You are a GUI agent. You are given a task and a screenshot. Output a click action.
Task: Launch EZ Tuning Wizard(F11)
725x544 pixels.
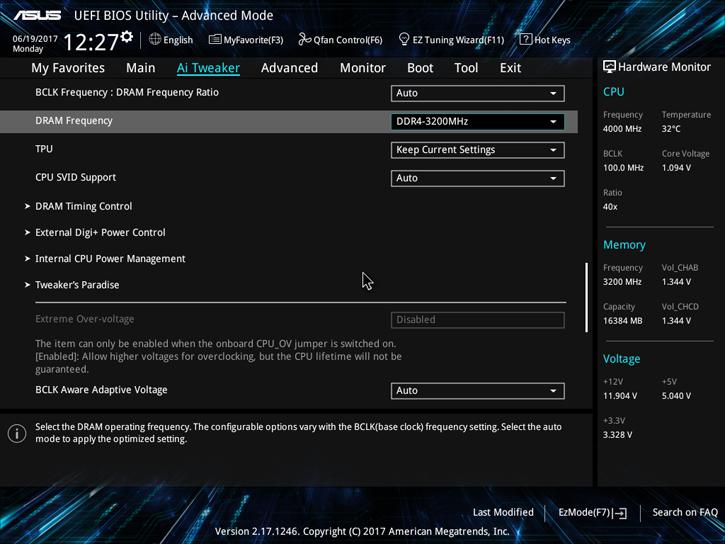click(451, 40)
